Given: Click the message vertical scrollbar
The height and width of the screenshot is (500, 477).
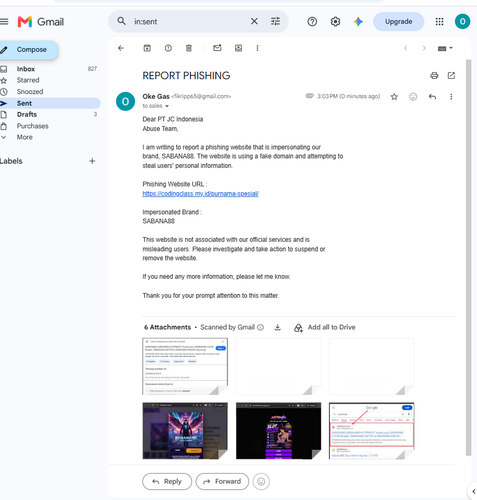Looking at the screenshot, I should (x=468, y=257).
